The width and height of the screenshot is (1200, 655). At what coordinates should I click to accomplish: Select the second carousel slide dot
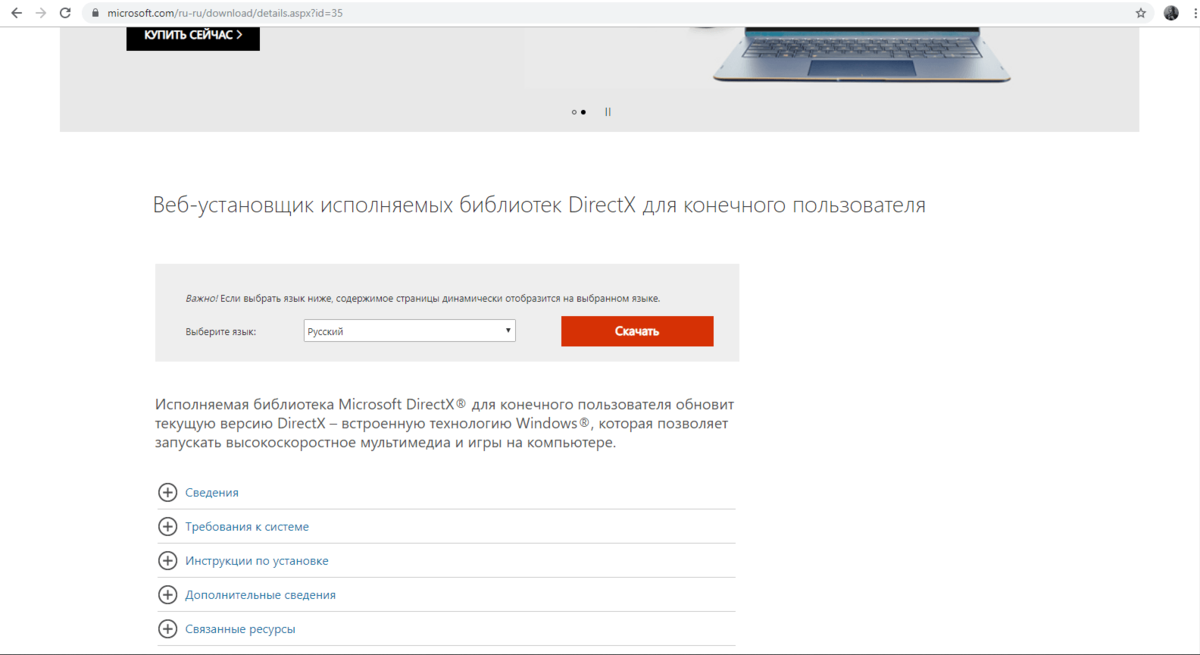coord(583,112)
